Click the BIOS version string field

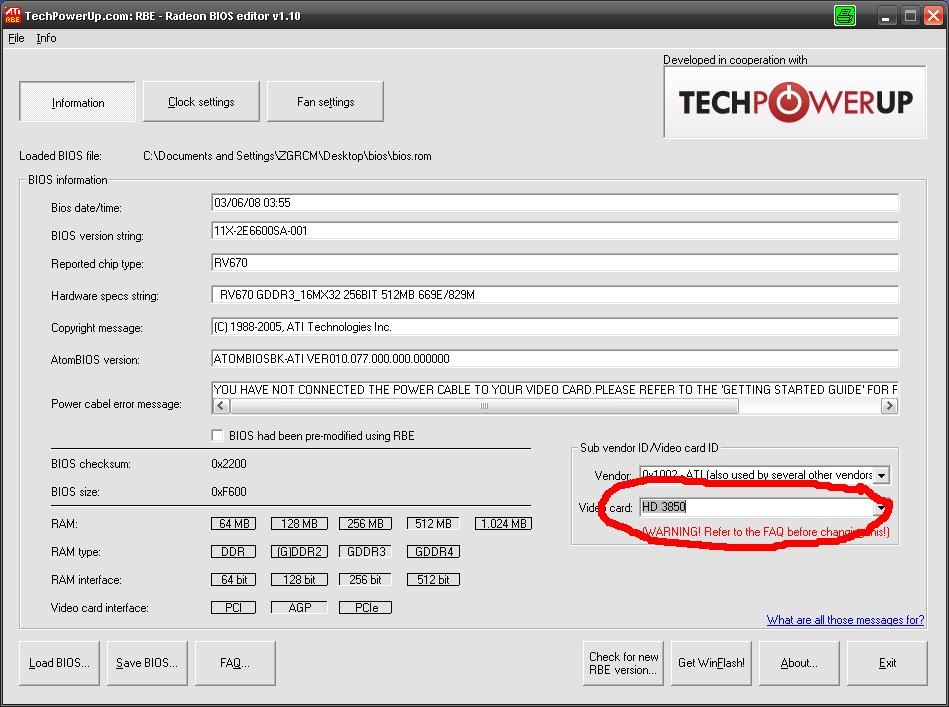point(555,231)
